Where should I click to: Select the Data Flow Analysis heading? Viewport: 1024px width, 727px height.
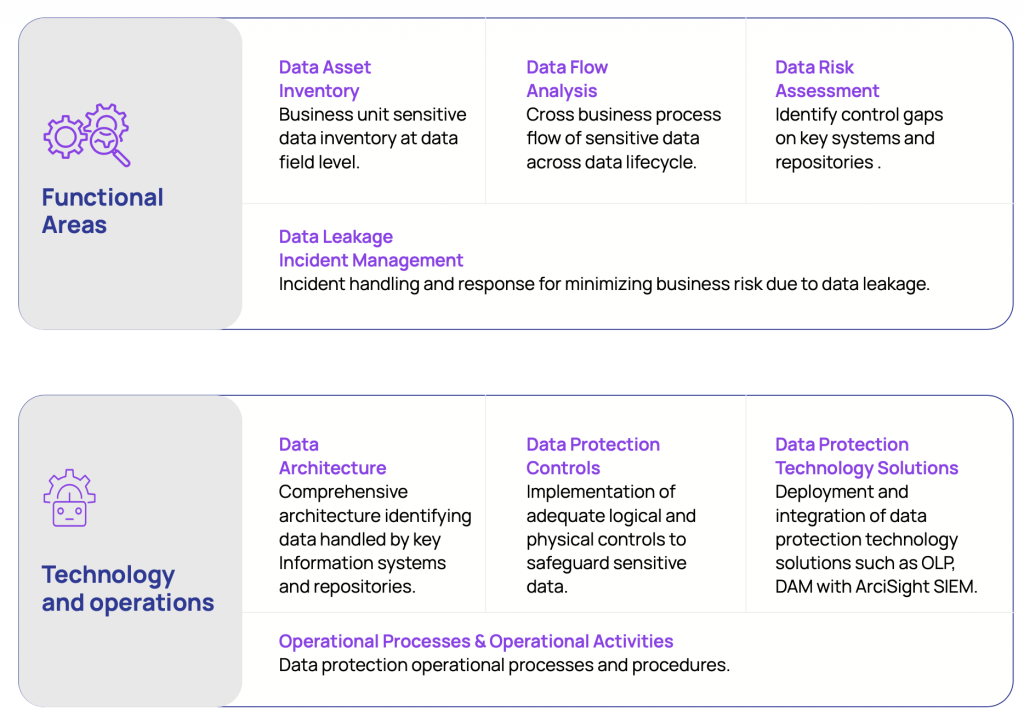pos(567,79)
